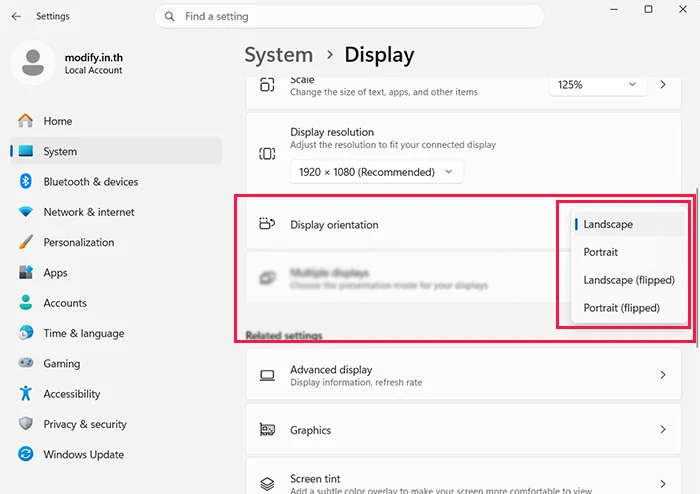Open Privacy & security settings
The image size is (700, 494).
point(116,424)
